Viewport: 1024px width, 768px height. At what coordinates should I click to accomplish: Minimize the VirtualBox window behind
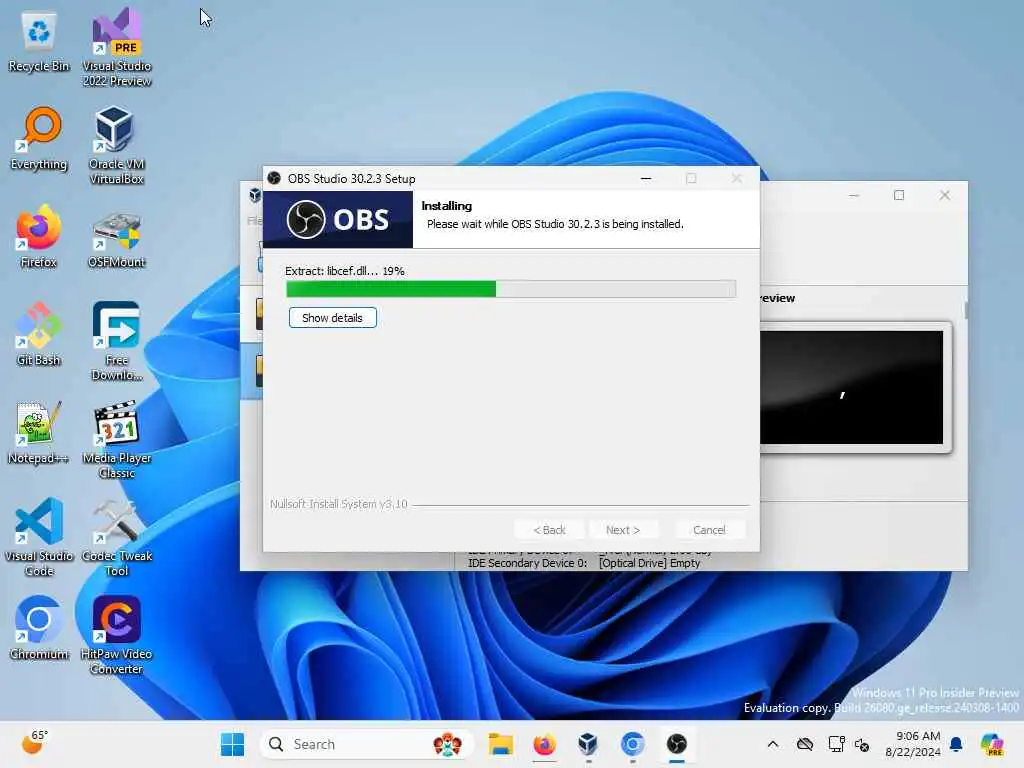tap(854, 195)
